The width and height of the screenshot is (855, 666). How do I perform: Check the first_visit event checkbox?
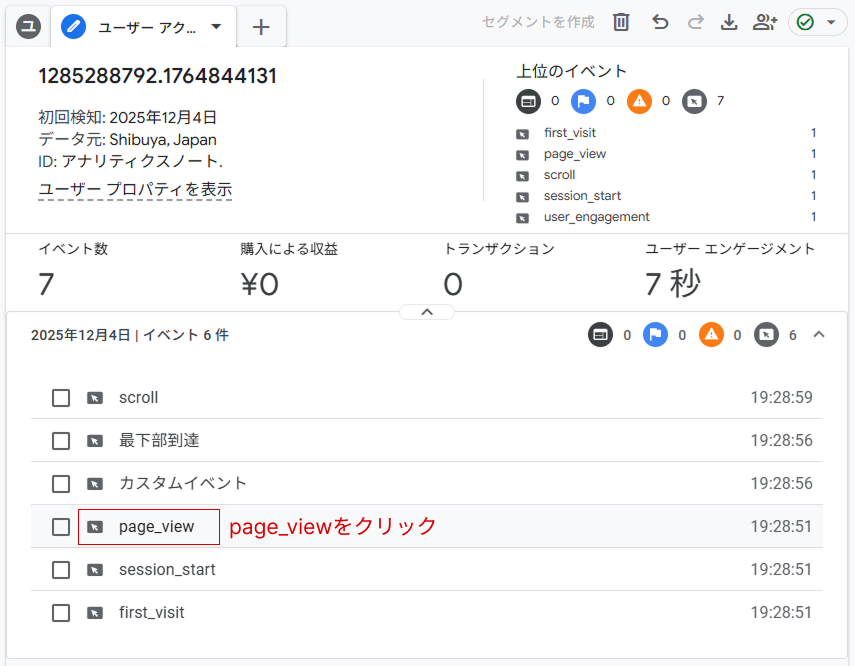coord(61,613)
